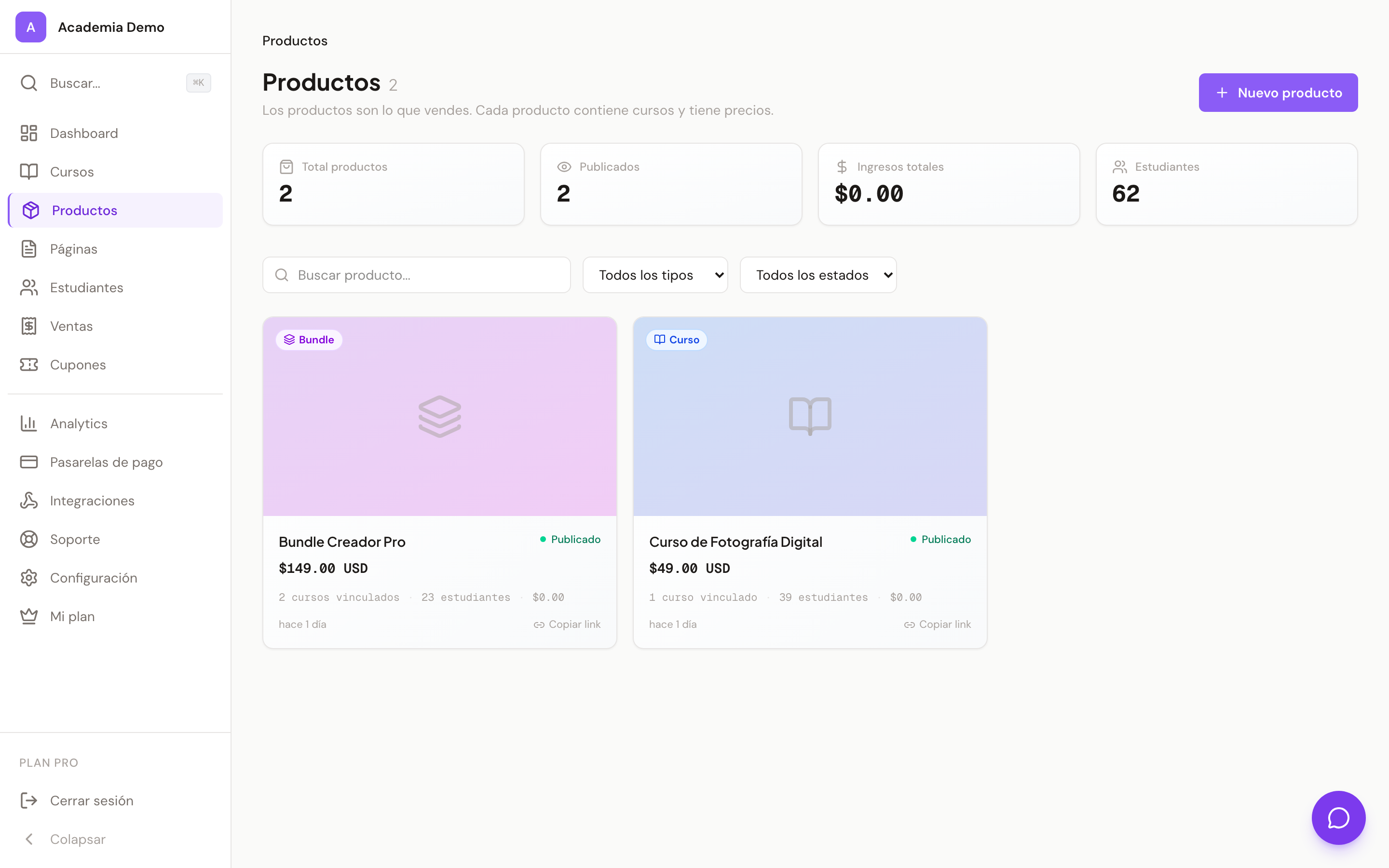Click the Nuevo producto button
Image resolution: width=1389 pixels, height=868 pixels.
pos(1278,93)
